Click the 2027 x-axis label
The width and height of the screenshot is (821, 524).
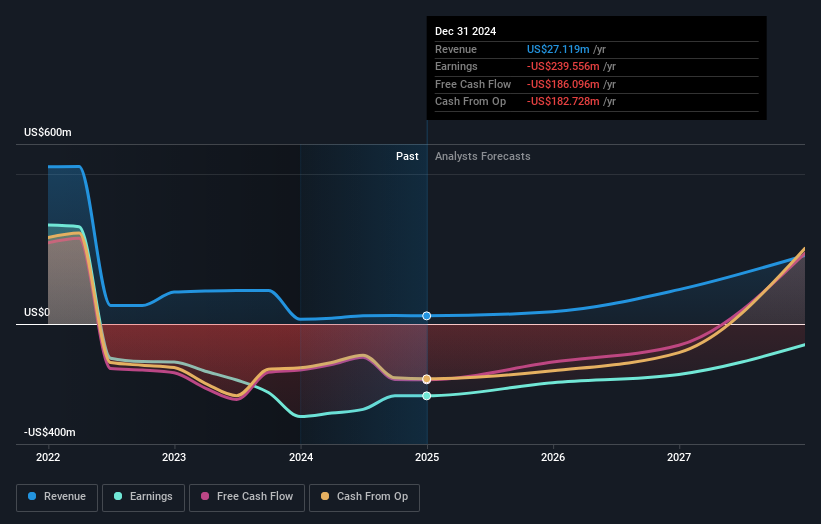tap(679, 457)
